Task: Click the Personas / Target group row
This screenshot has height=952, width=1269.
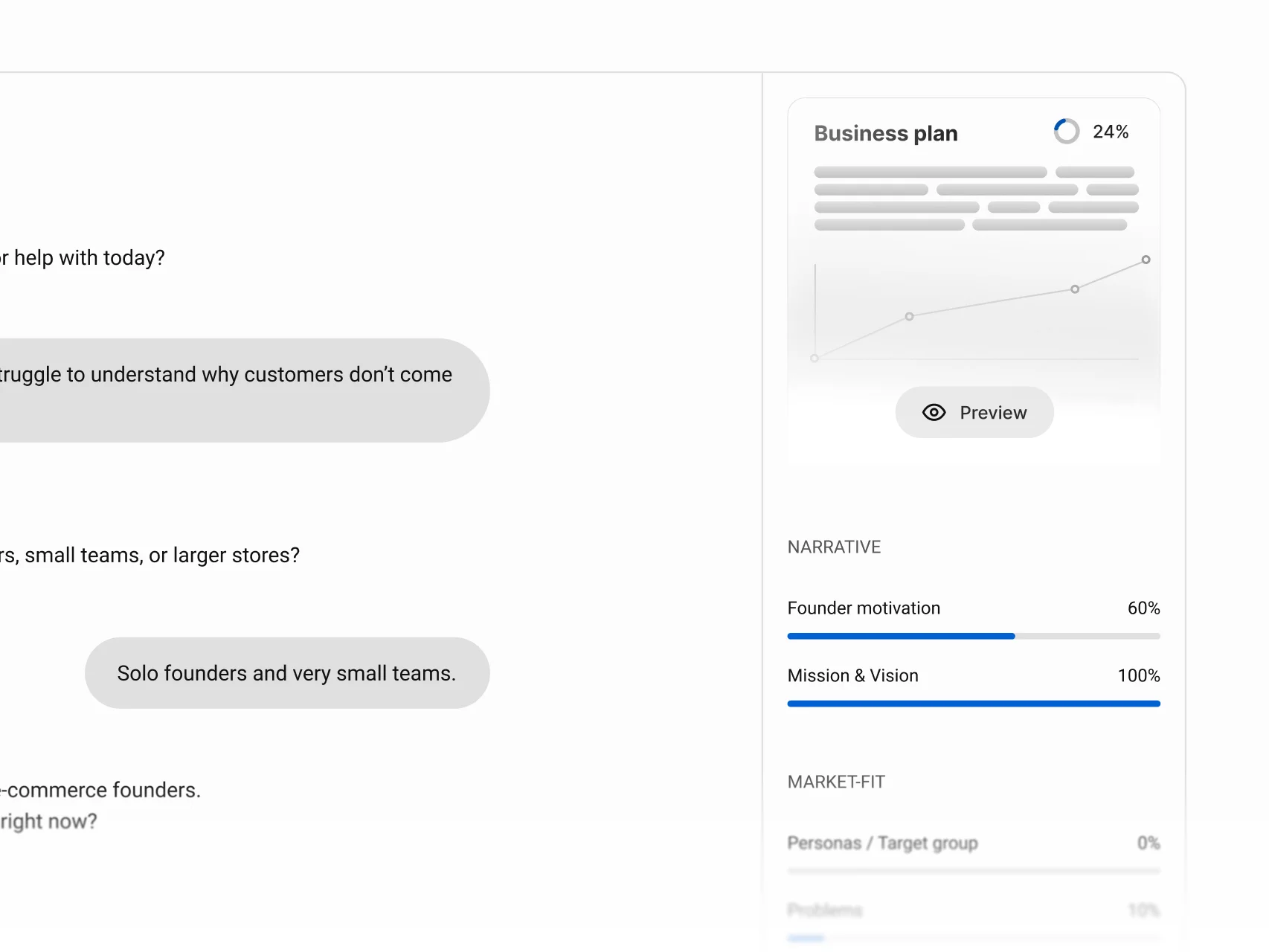Action: [883, 843]
